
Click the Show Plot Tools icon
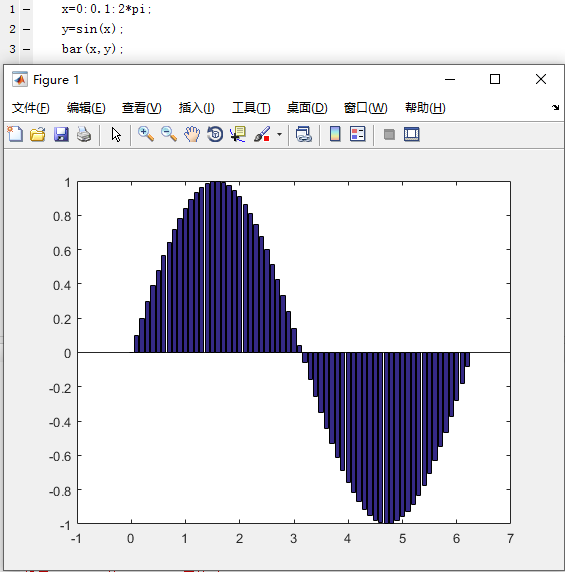[x=412, y=134]
